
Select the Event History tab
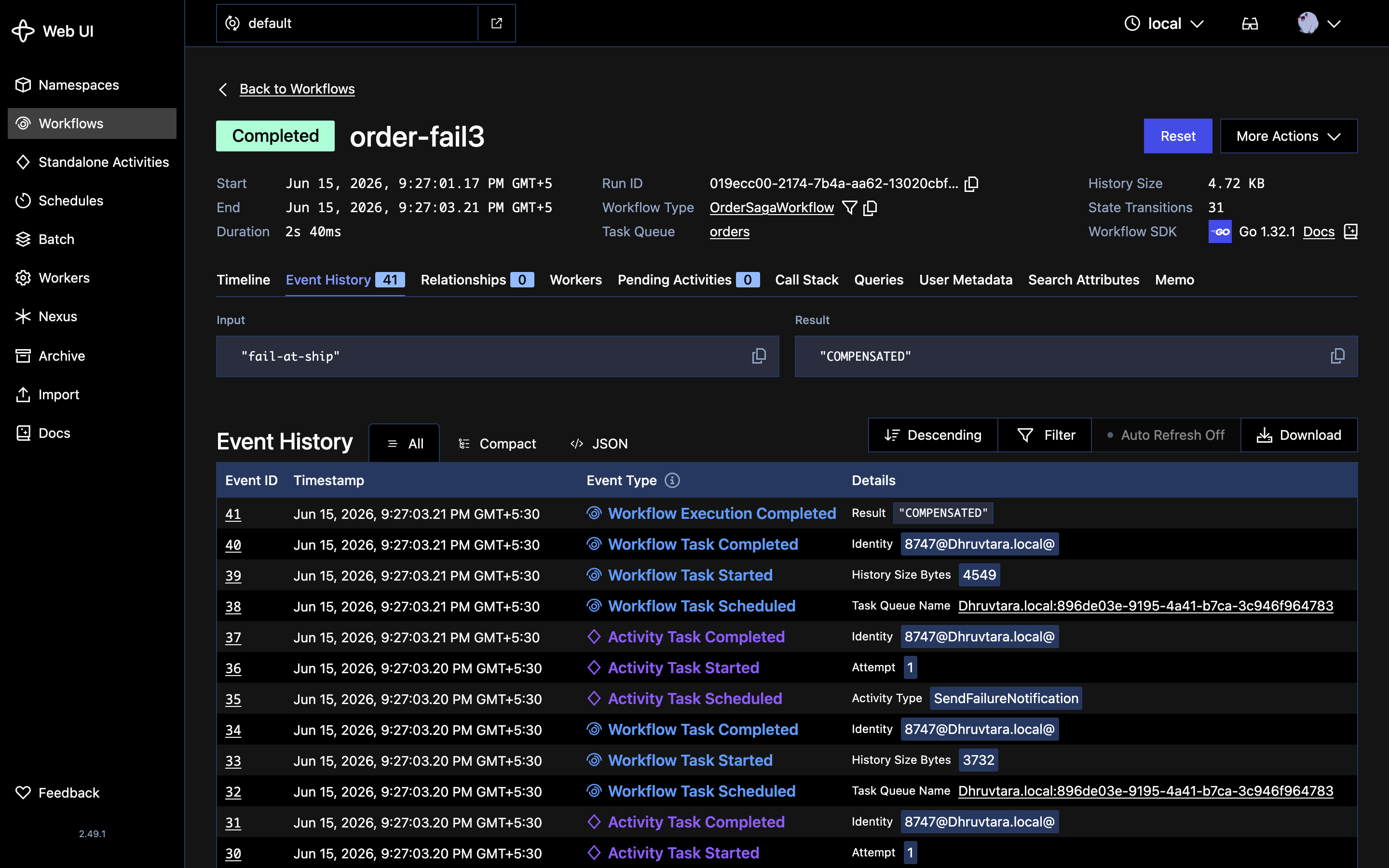coord(345,280)
